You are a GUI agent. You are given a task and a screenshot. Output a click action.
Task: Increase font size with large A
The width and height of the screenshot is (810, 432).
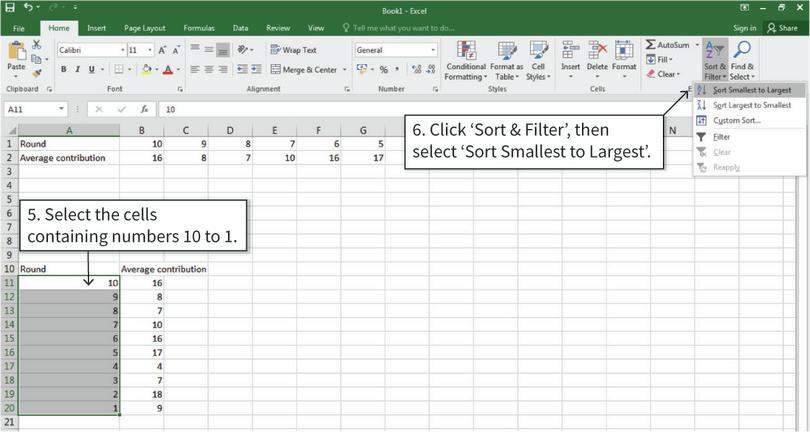point(162,50)
